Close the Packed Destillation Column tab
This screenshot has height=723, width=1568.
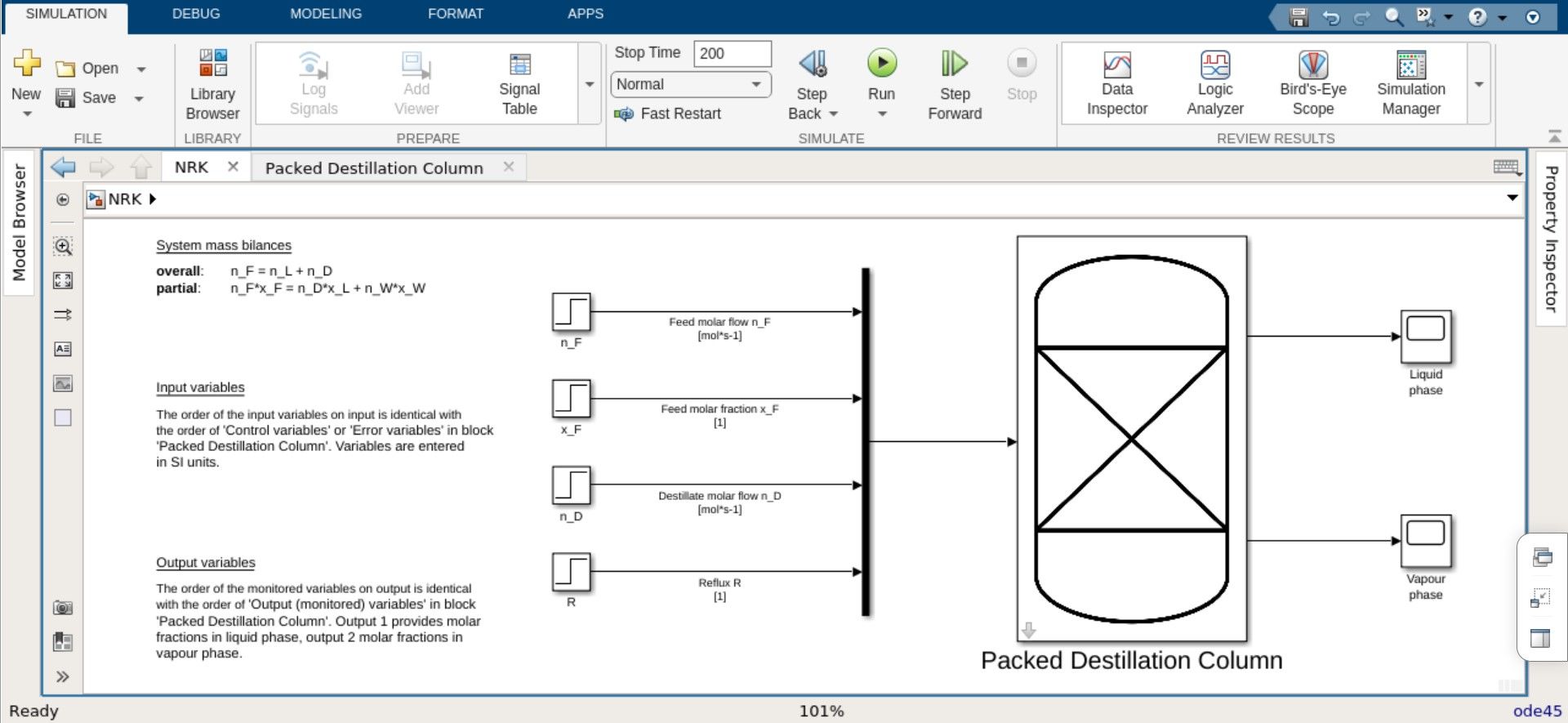point(509,167)
